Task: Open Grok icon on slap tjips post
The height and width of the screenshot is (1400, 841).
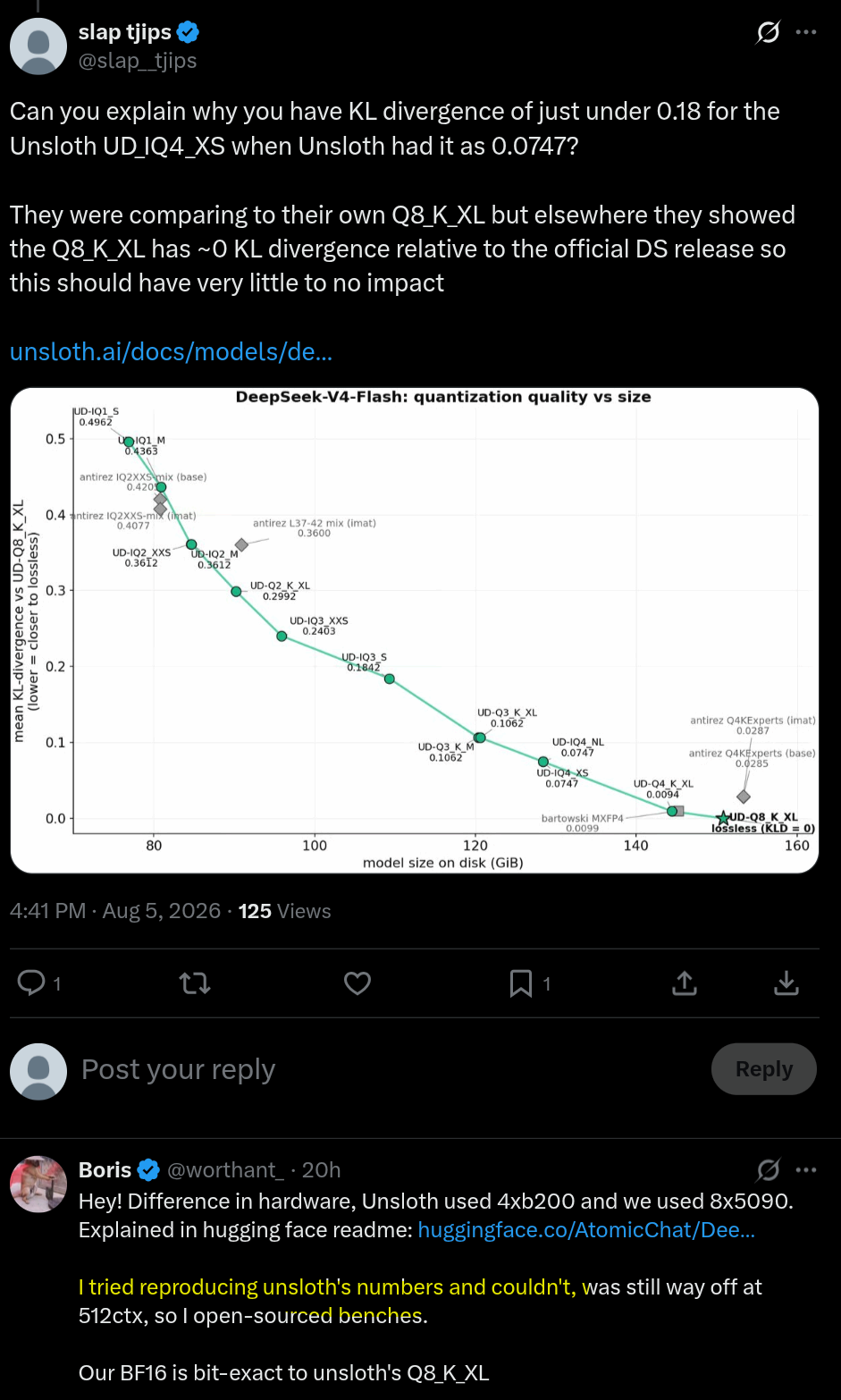Action: [768, 32]
